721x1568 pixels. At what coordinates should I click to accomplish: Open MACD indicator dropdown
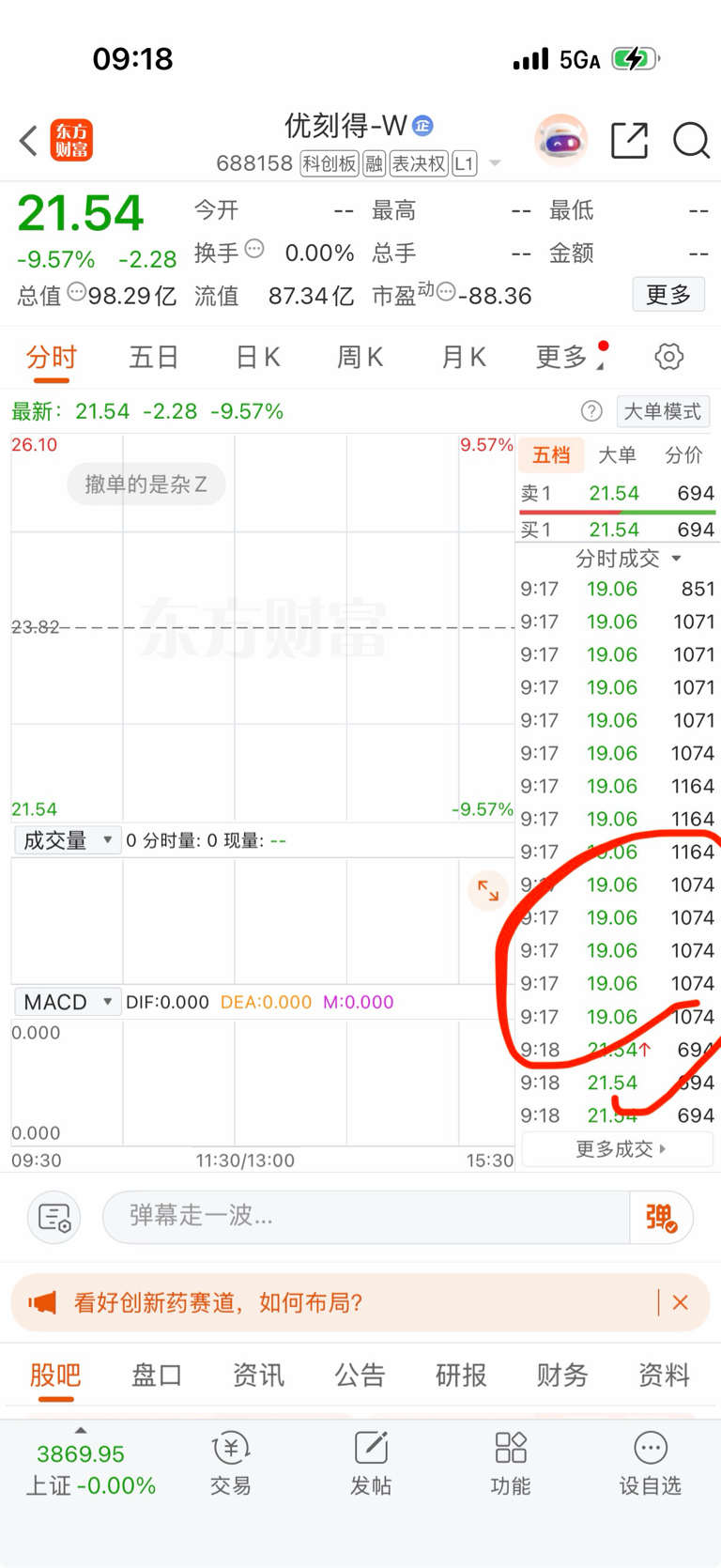pyautogui.click(x=68, y=1002)
